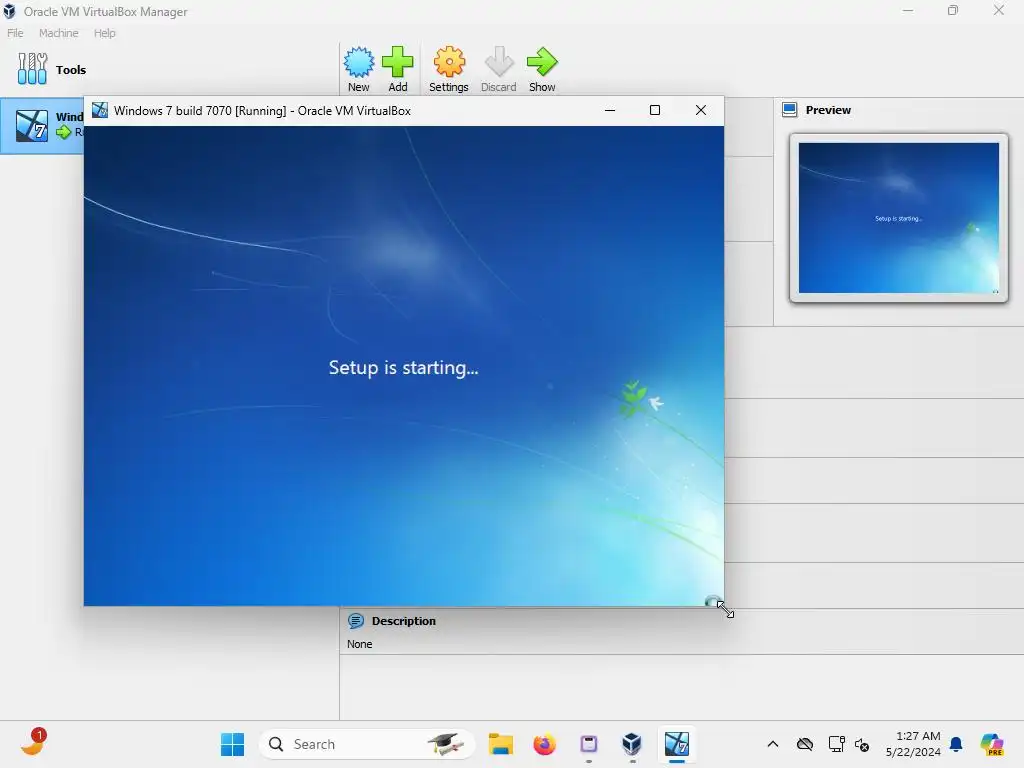Click the Description heading

[404, 621]
